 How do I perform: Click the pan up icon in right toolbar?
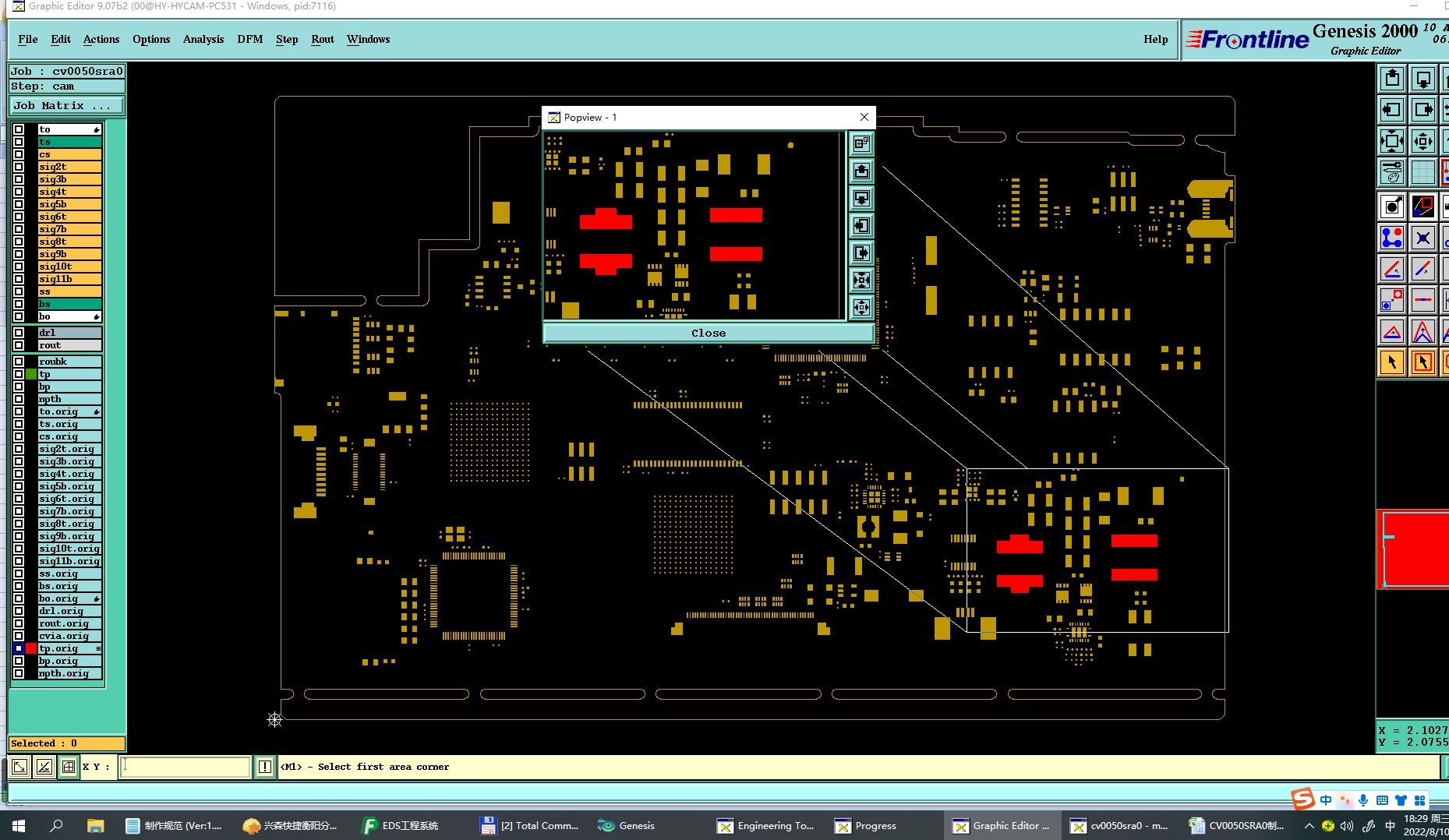tap(1392, 79)
